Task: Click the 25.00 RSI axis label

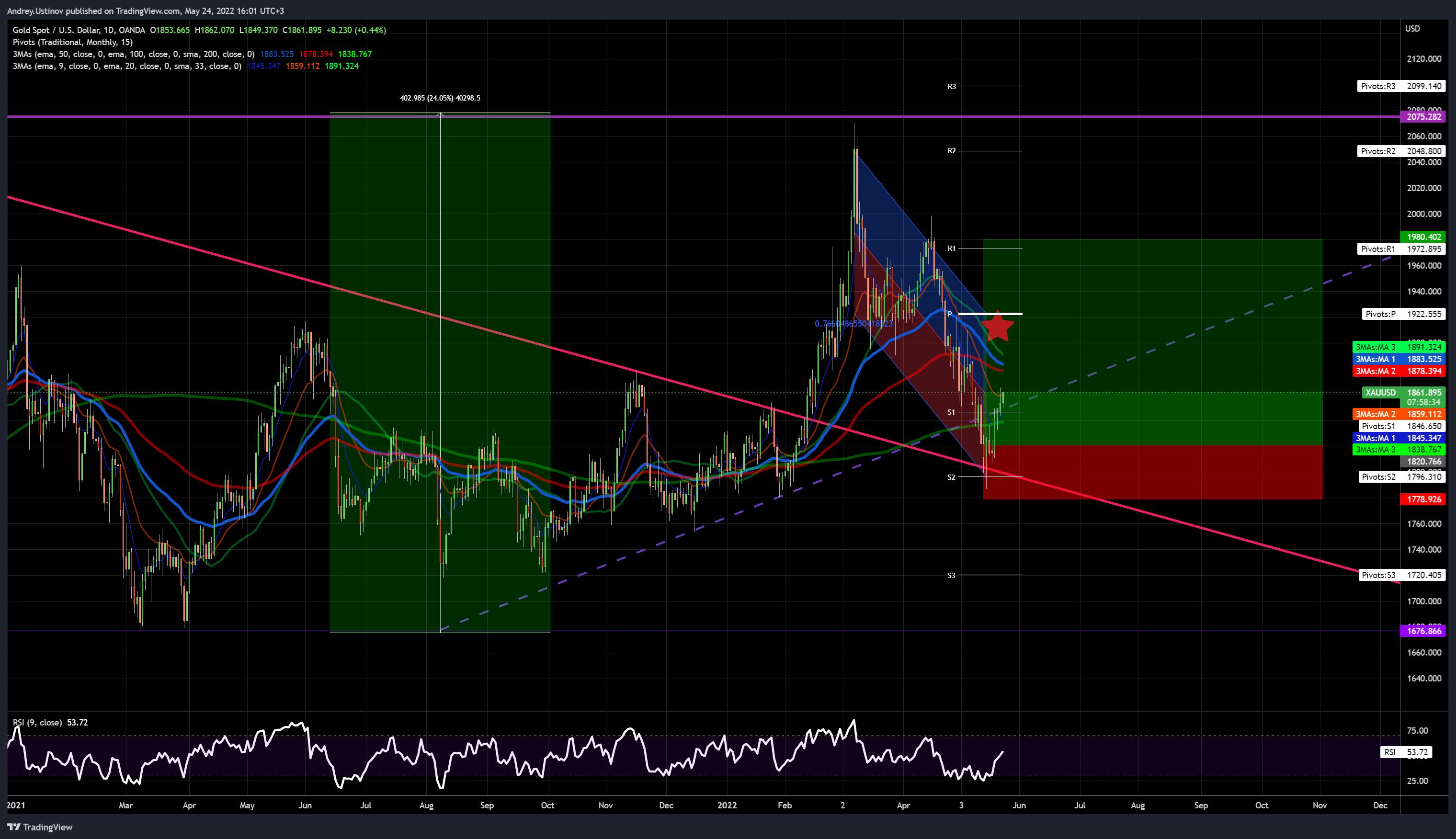Action: pos(1417,782)
